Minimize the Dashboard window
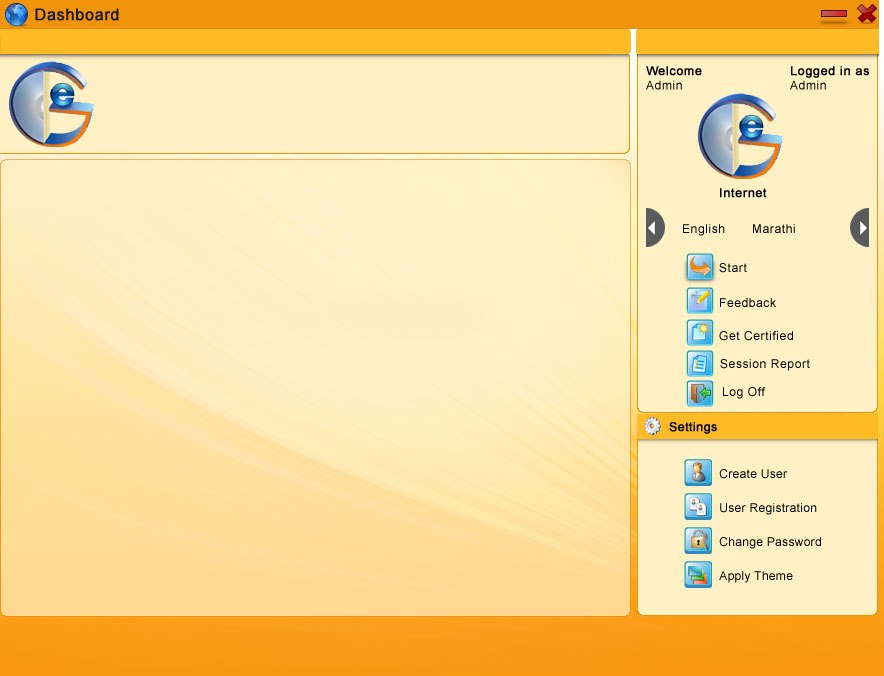 (833, 15)
